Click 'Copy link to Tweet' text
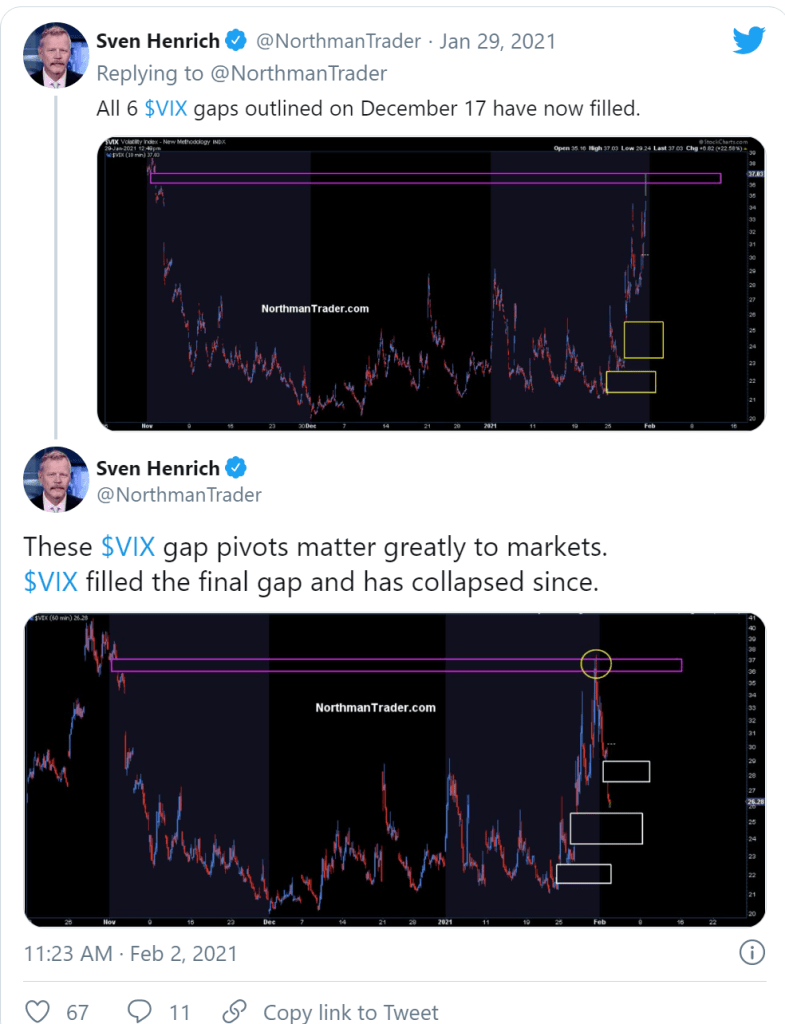785x1024 pixels. click(350, 1012)
